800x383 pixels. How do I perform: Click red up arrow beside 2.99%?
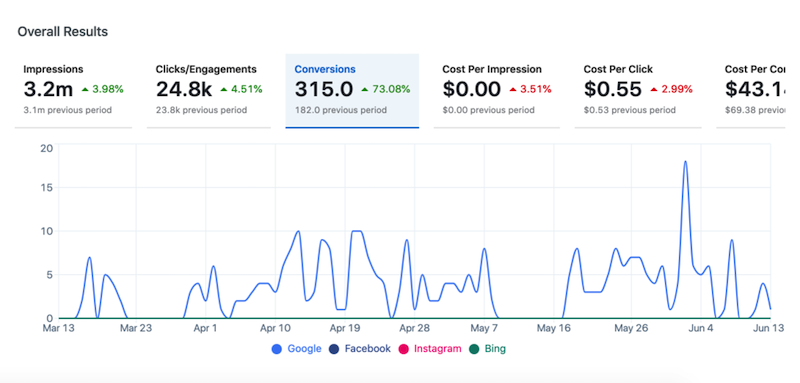click(654, 90)
